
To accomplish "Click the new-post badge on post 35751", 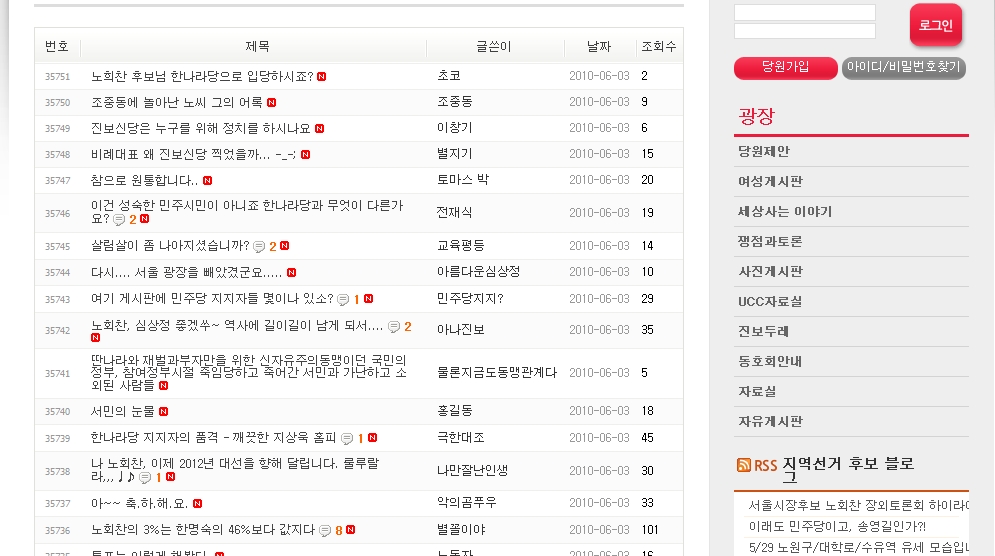I will (x=322, y=77).
